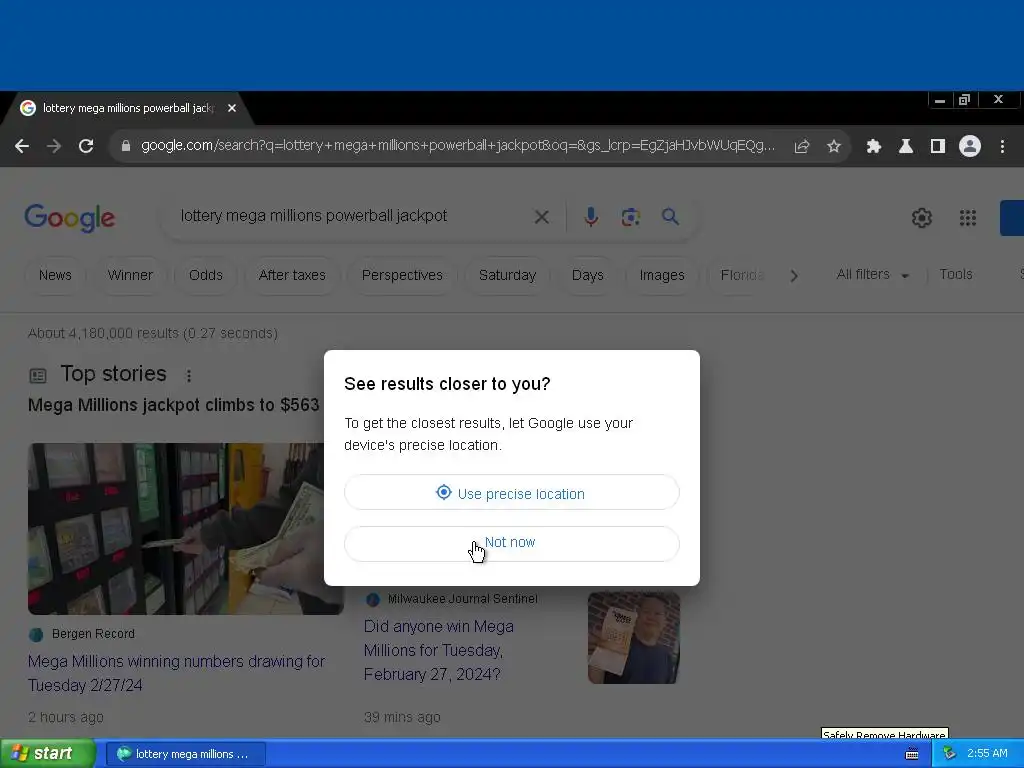Expand the All filters dropdown

872,275
